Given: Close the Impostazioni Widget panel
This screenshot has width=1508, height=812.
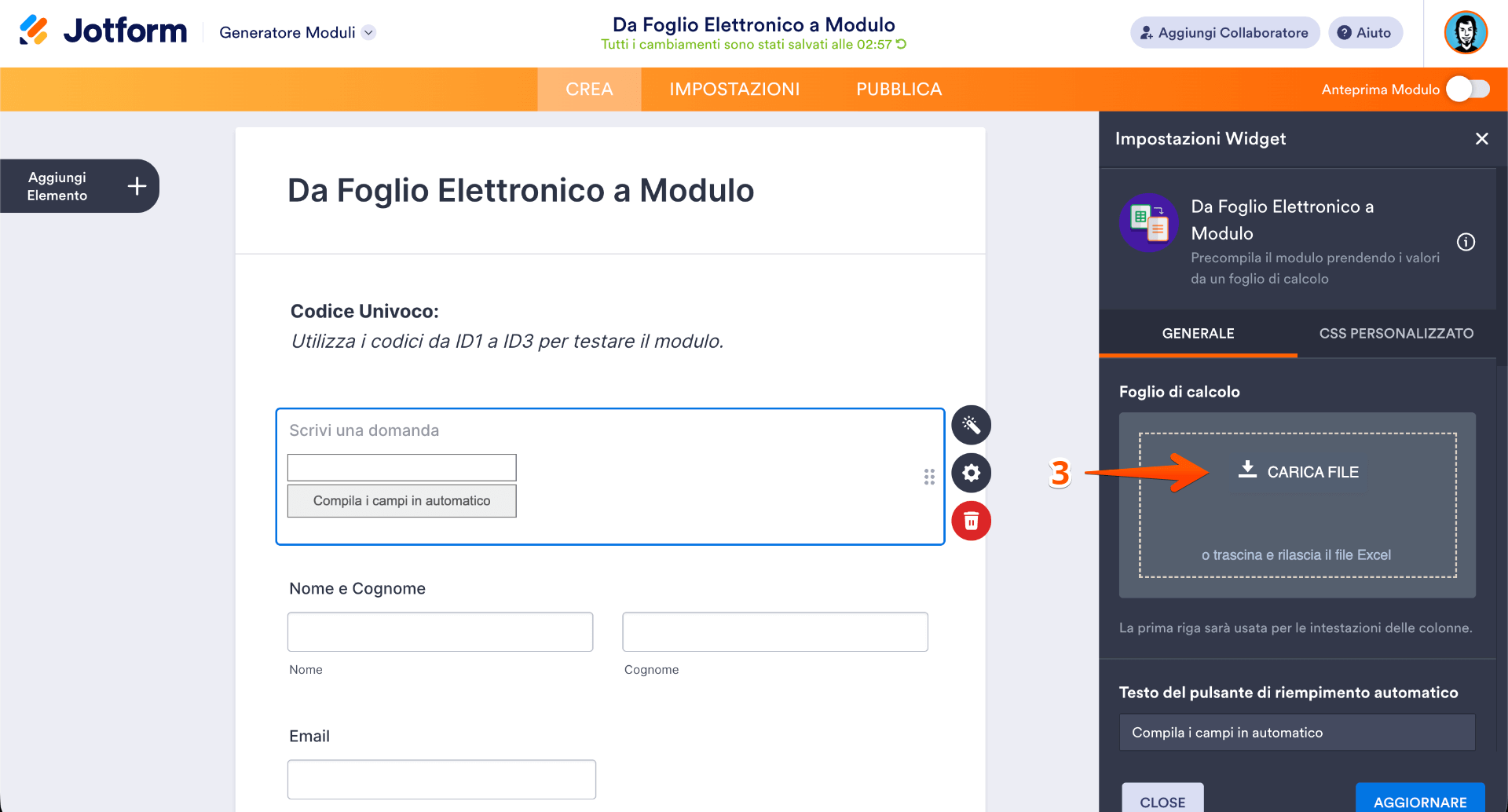Looking at the screenshot, I should point(1481,139).
